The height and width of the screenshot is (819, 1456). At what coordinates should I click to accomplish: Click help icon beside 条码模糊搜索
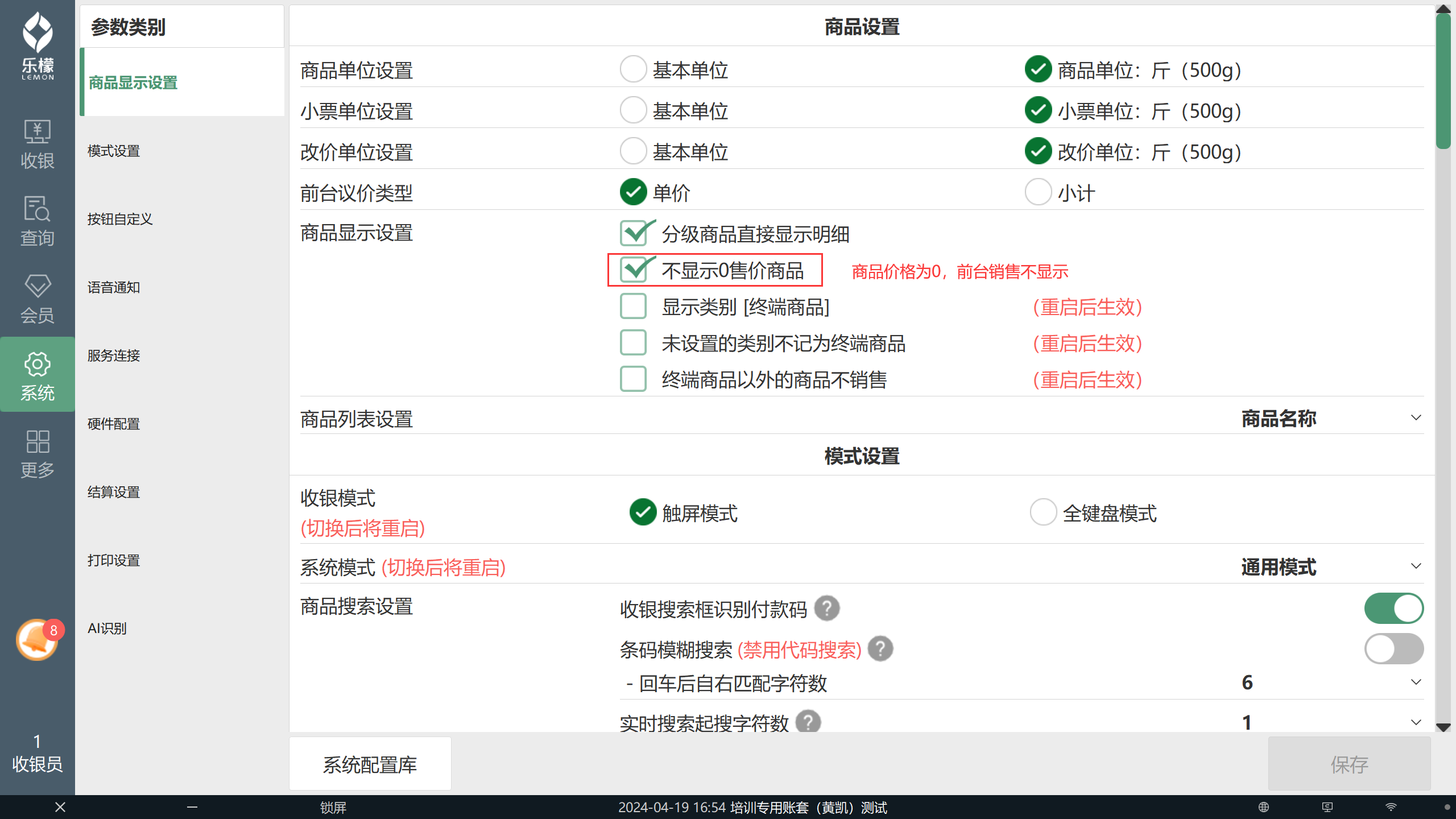coord(880,649)
